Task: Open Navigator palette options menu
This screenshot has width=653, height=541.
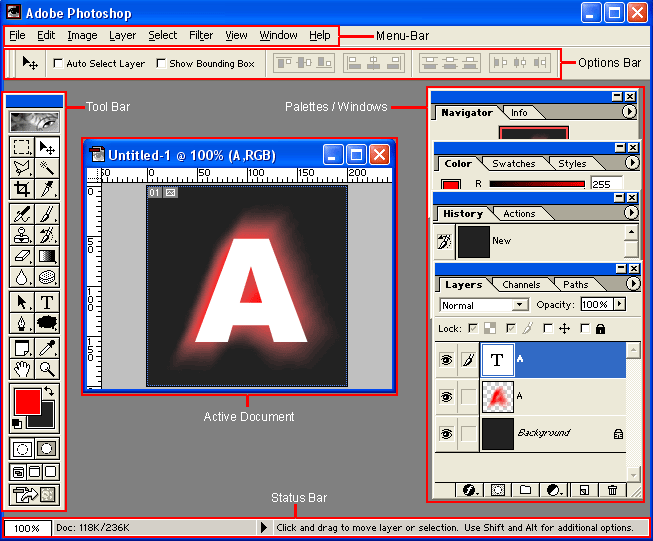Action: [x=629, y=112]
